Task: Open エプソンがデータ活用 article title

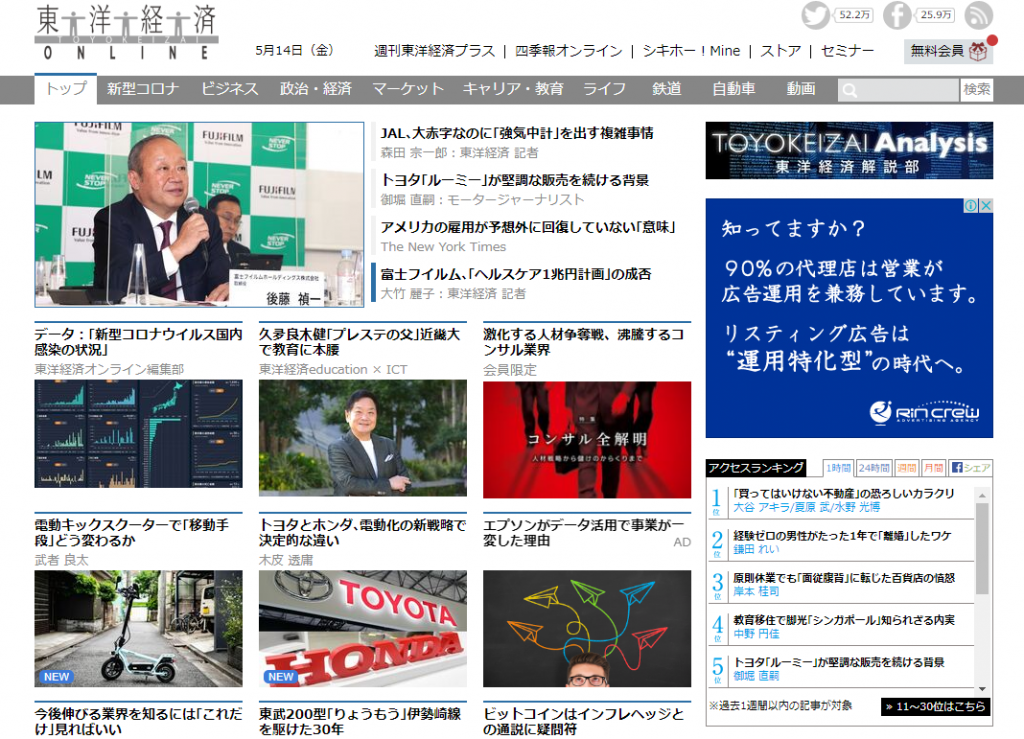Action: point(584,533)
